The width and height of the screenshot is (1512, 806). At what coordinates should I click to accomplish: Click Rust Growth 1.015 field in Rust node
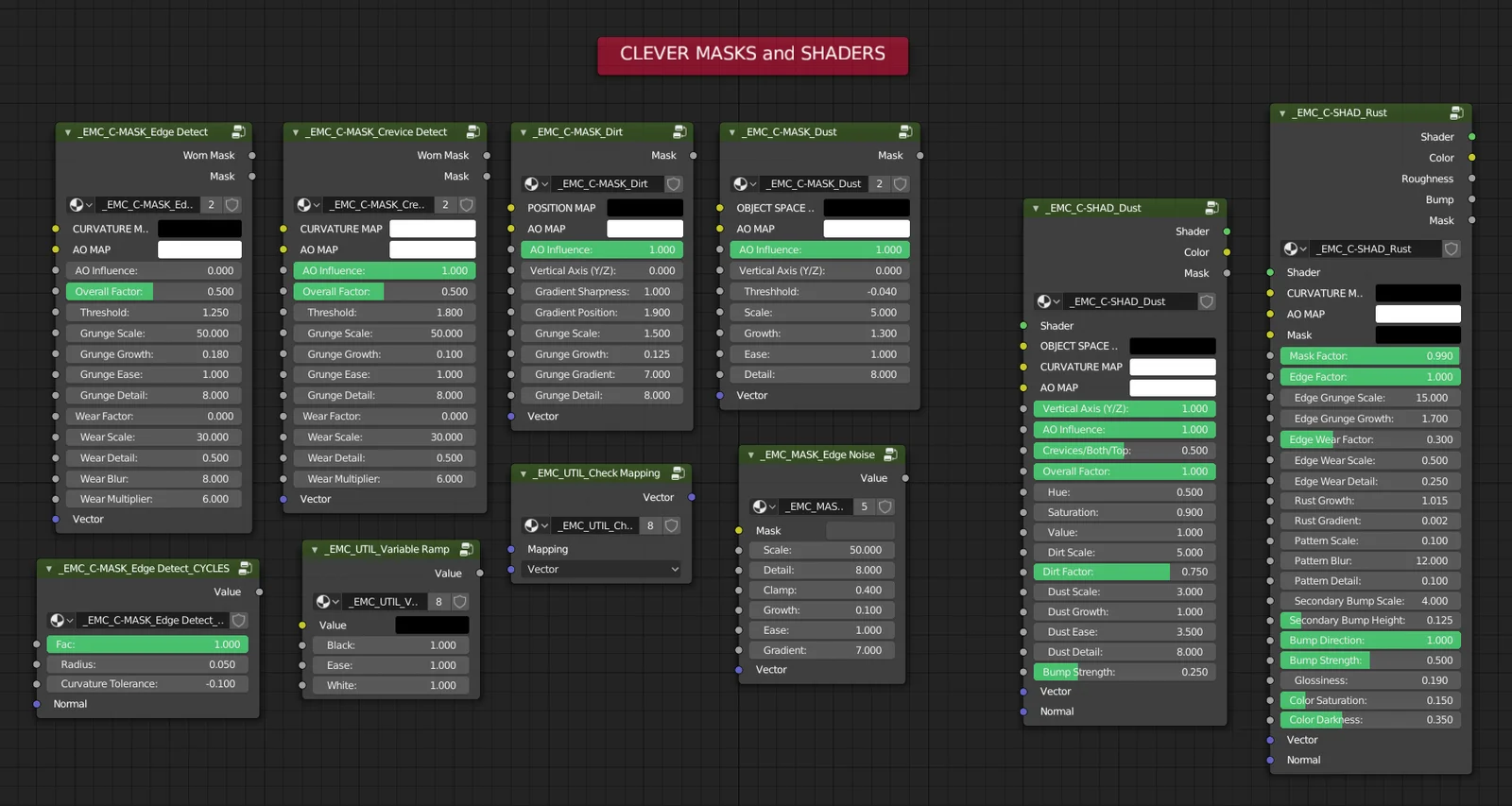[x=1370, y=501]
